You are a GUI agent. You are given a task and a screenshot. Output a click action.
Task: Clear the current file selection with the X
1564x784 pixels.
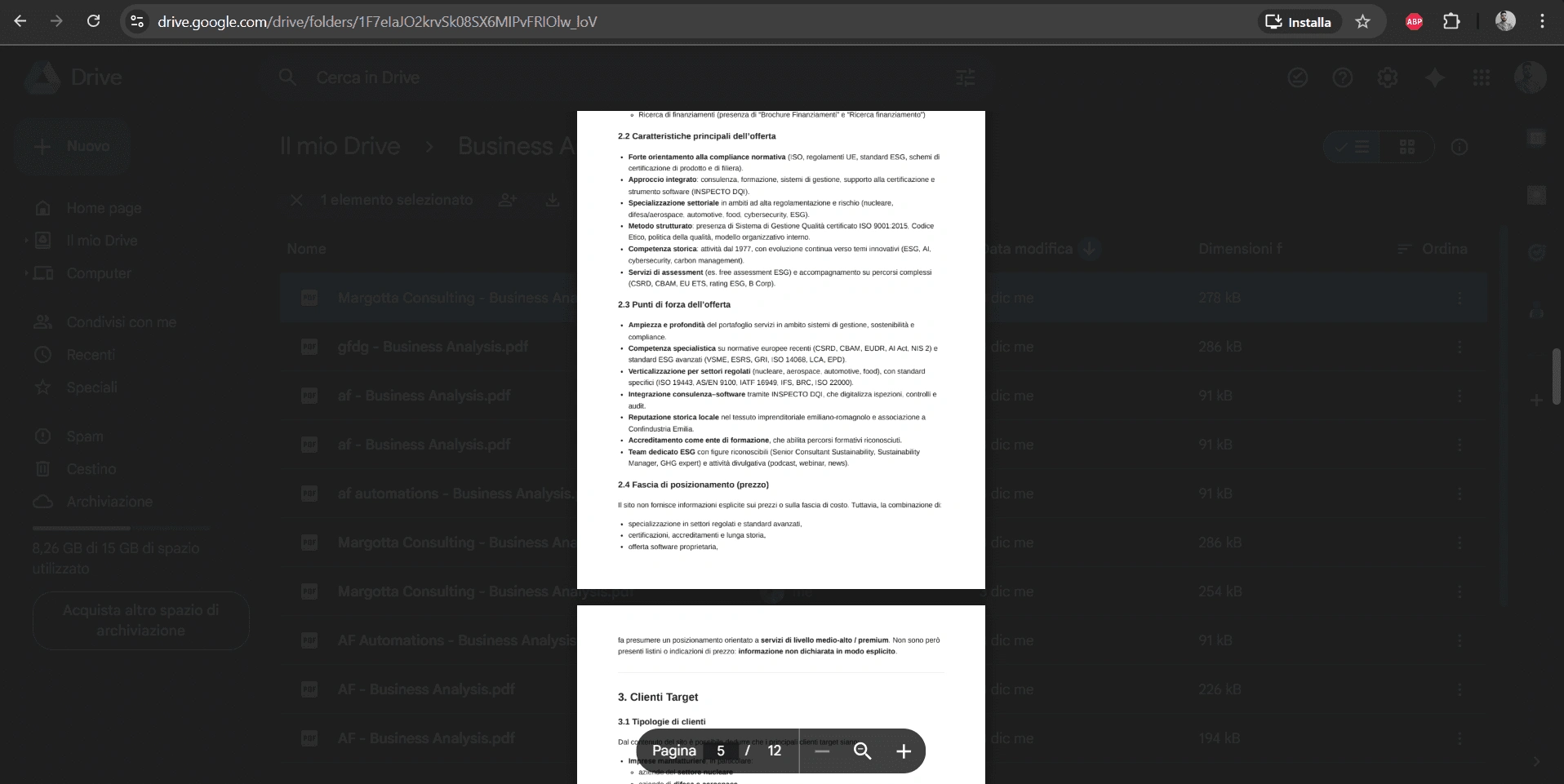tap(296, 200)
